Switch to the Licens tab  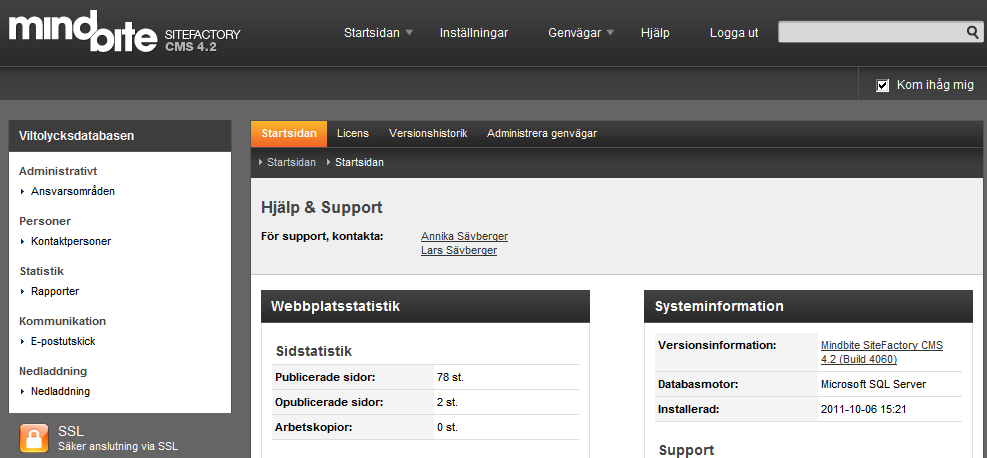[x=352, y=133]
